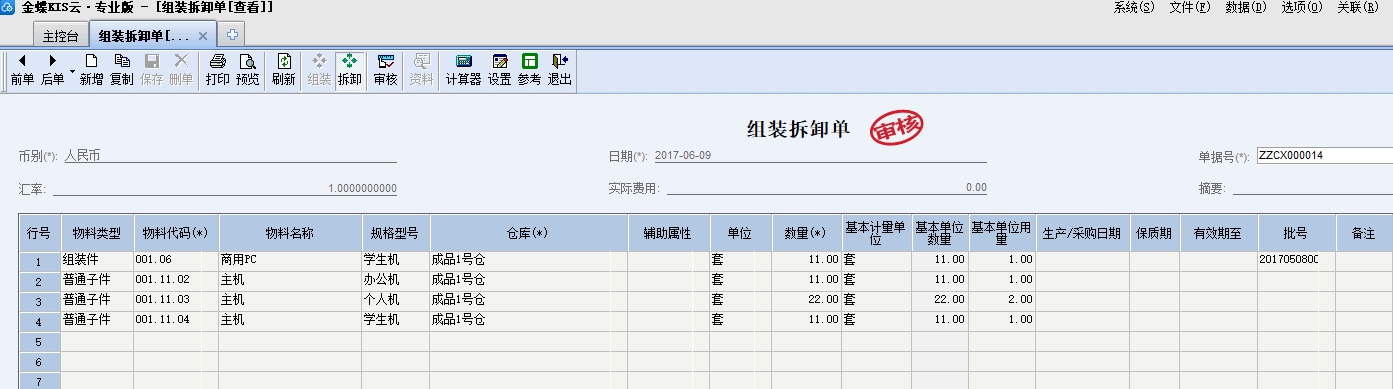Click the 辅助属性 column header
This screenshot has width=1393, height=389.
(x=668, y=233)
